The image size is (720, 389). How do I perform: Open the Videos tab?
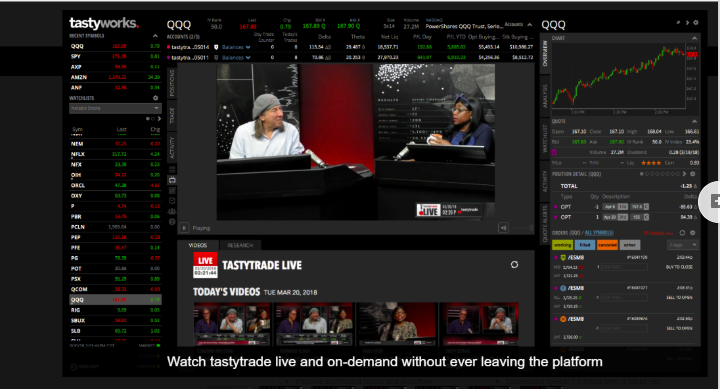click(198, 245)
